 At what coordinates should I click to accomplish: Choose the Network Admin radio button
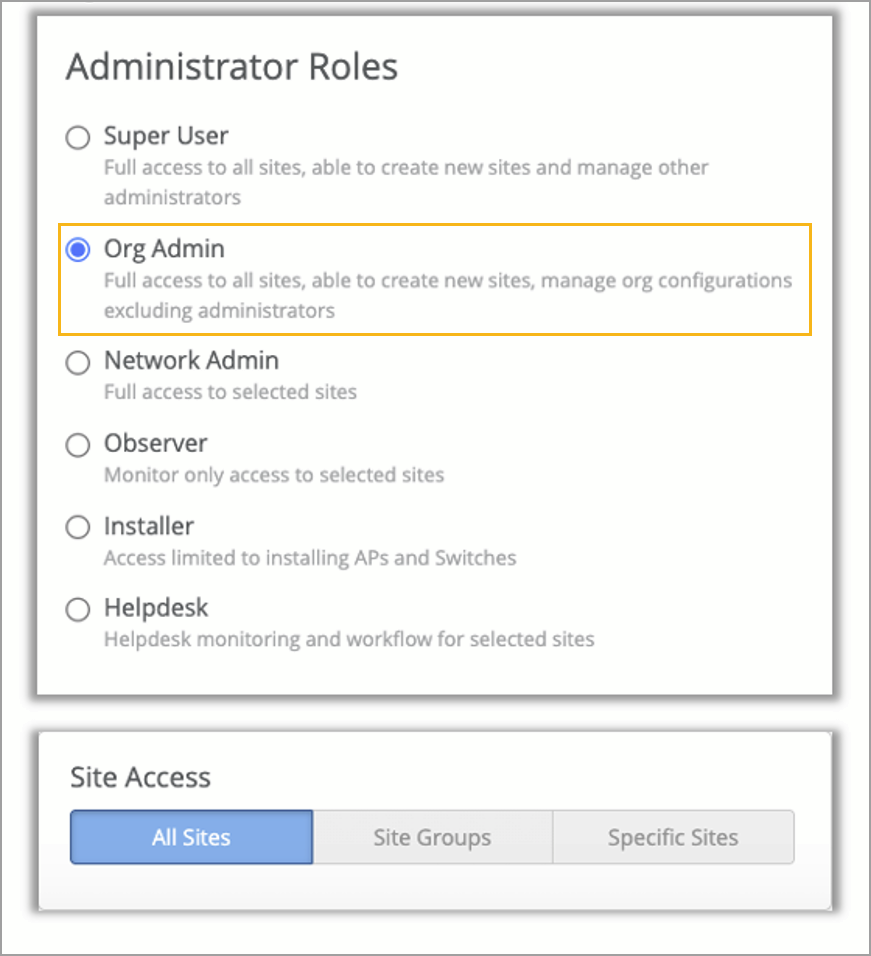(x=78, y=362)
